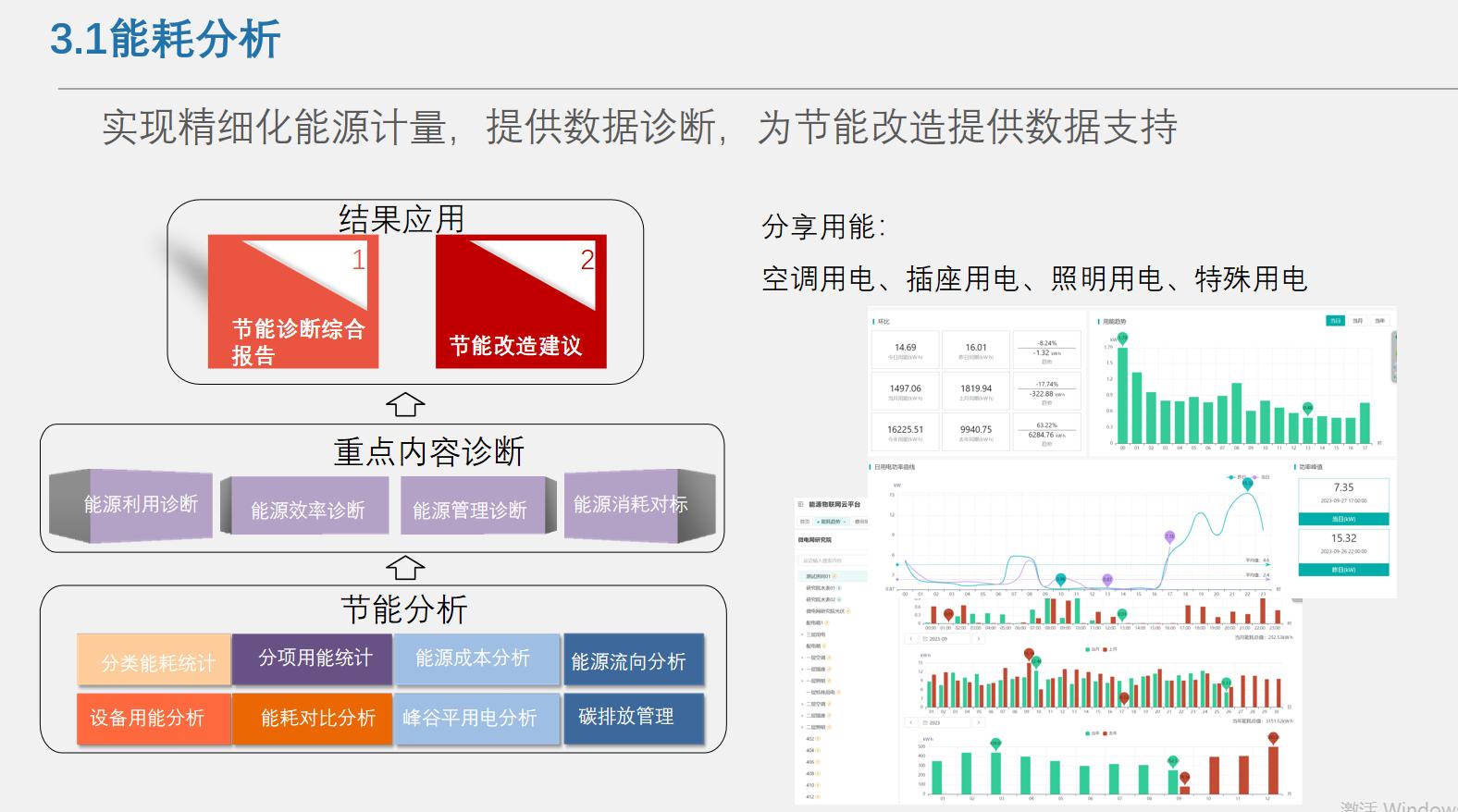Go to the previous year beside the 2023 picker
The height and width of the screenshot is (812, 1458).
point(909,722)
